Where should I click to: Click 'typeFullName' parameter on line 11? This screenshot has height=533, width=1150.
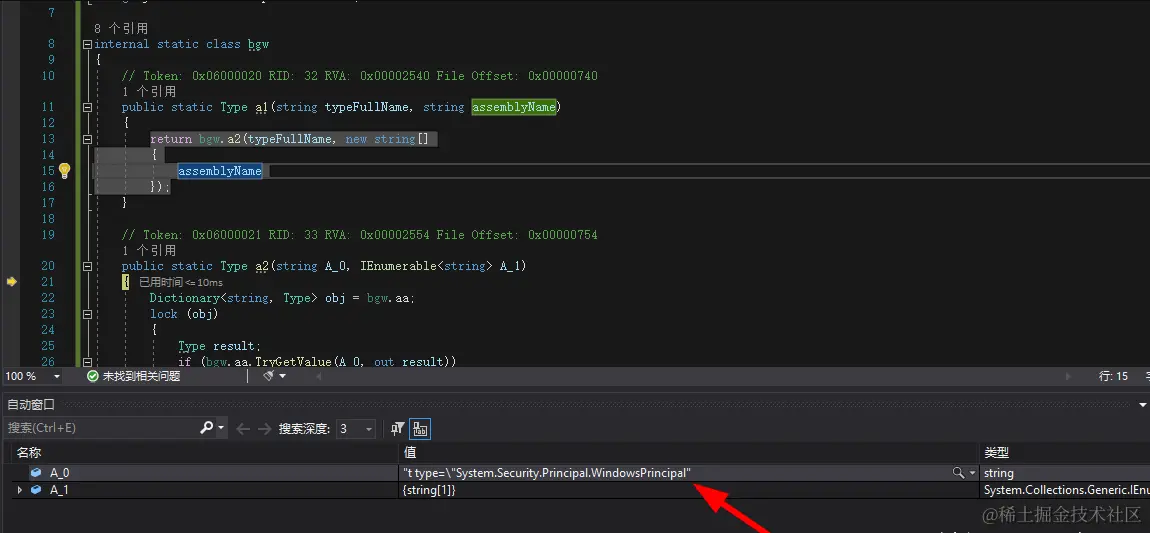coord(367,107)
